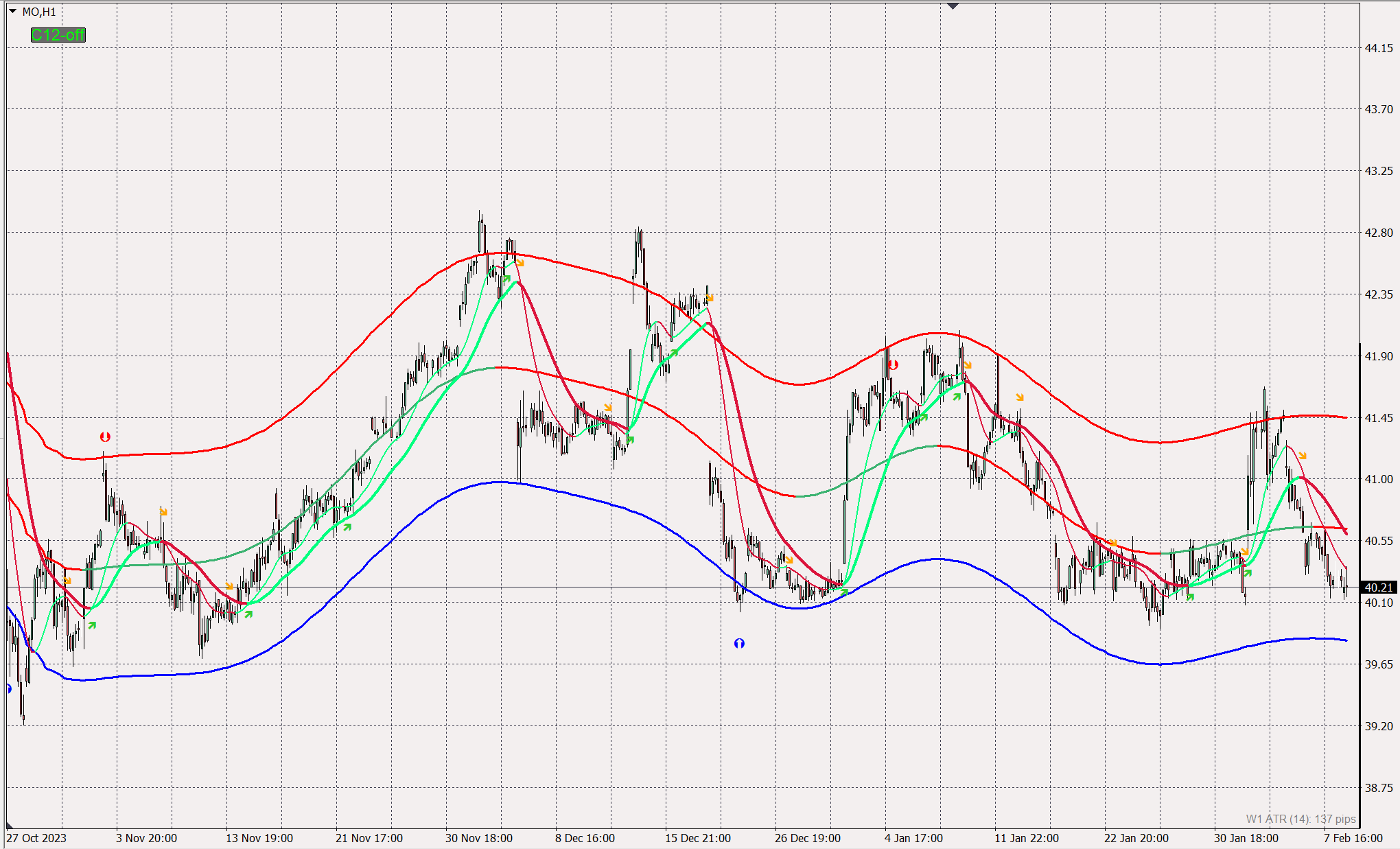Click the 27 Oct 2023 date label
Viewport: 1400px width, 849px height.
click(x=37, y=838)
